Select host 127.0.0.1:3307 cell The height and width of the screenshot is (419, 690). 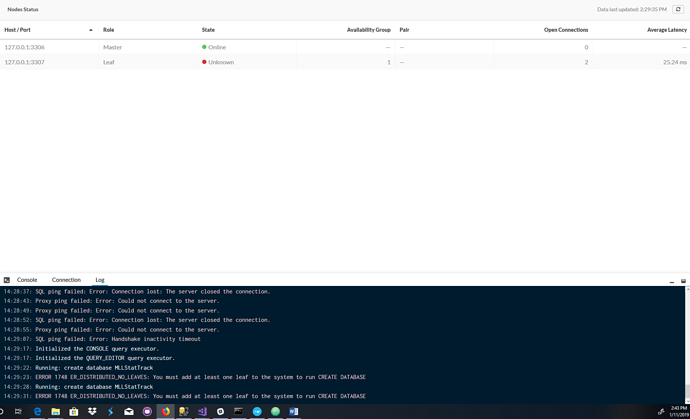pyautogui.click(x=25, y=62)
